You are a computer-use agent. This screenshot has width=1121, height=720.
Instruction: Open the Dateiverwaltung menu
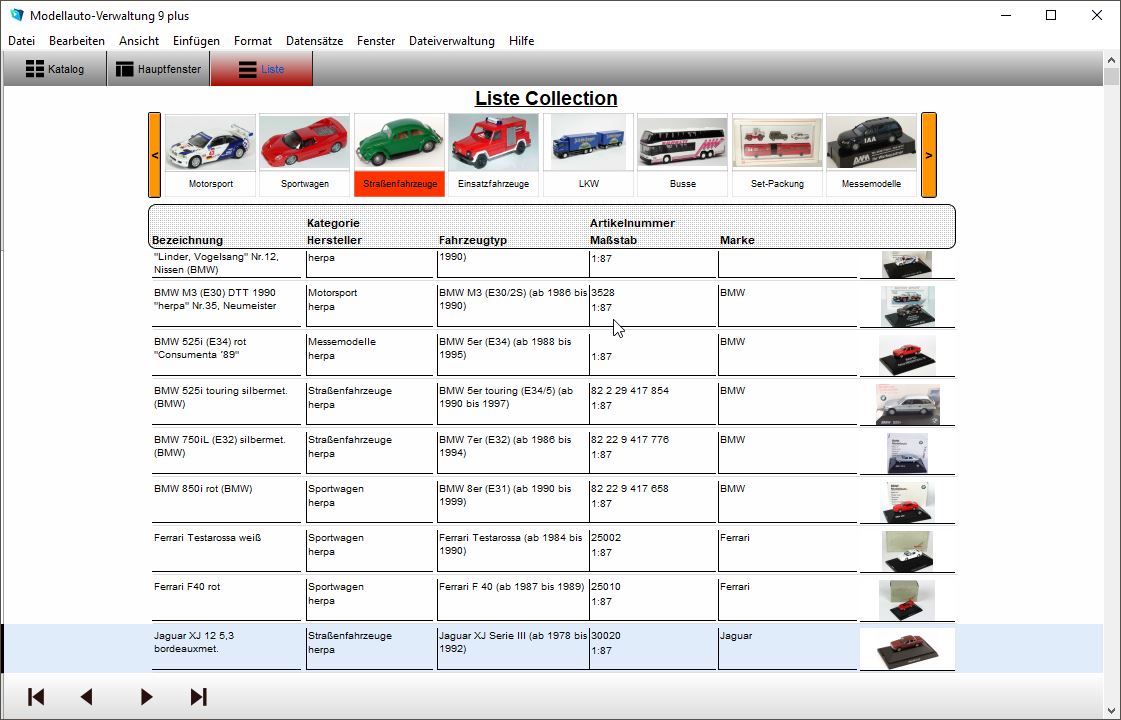(451, 41)
